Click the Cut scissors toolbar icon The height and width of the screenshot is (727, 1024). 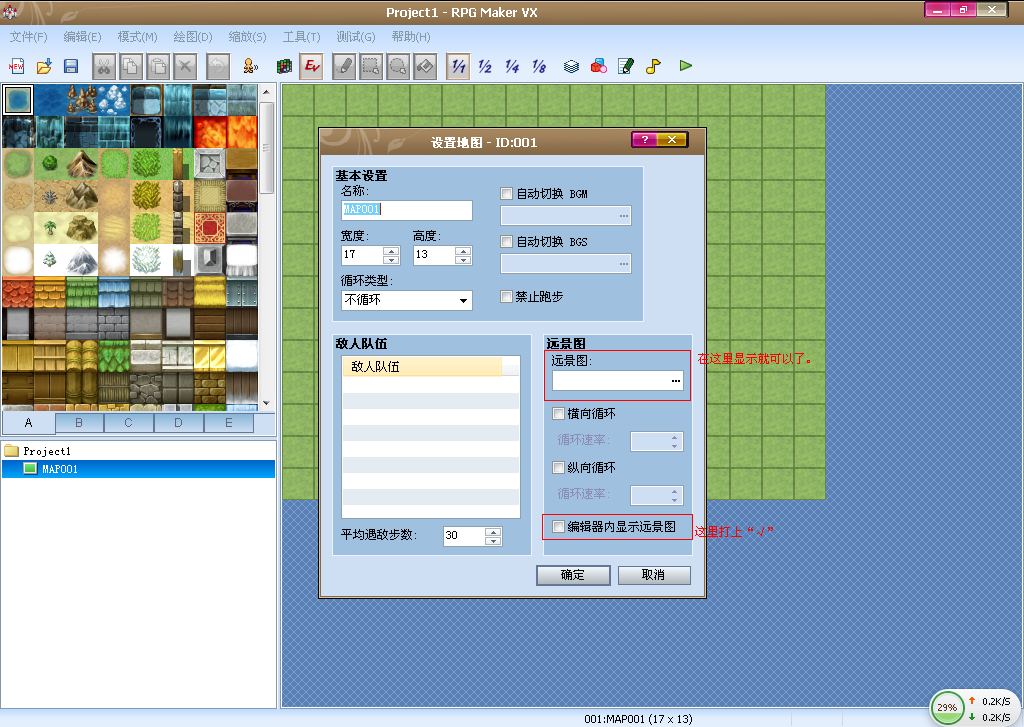(x=104, y=66)
